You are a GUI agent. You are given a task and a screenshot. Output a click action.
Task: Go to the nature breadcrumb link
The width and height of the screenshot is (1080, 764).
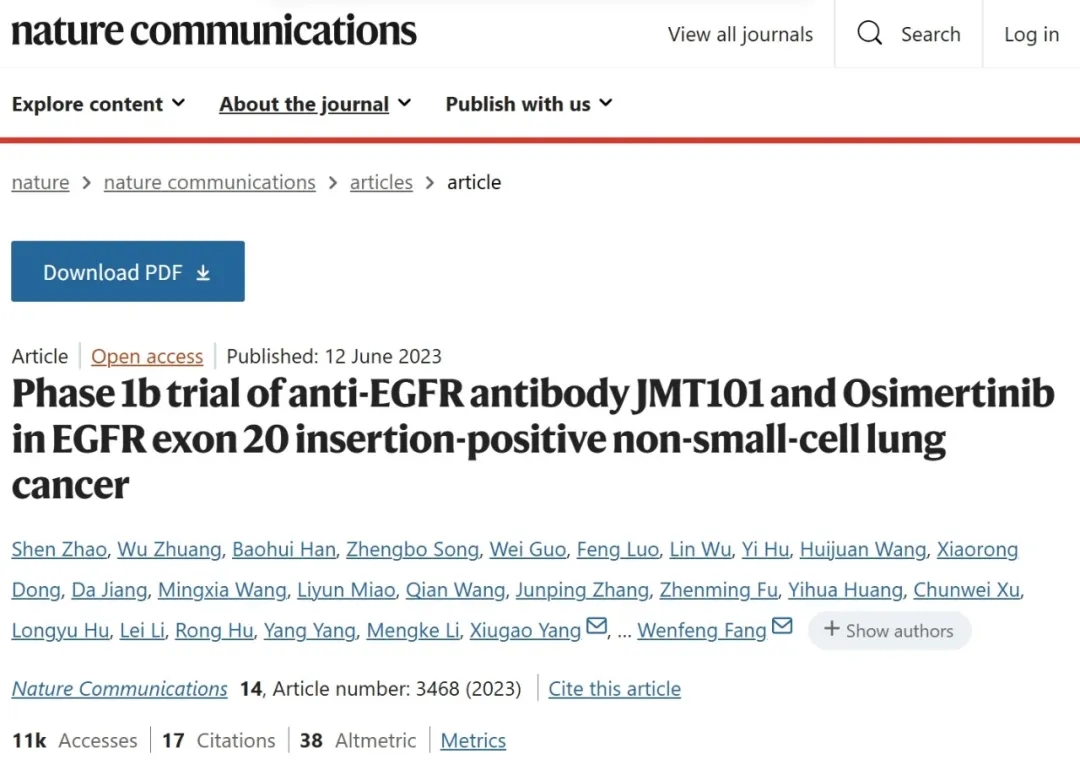(40, 182)
